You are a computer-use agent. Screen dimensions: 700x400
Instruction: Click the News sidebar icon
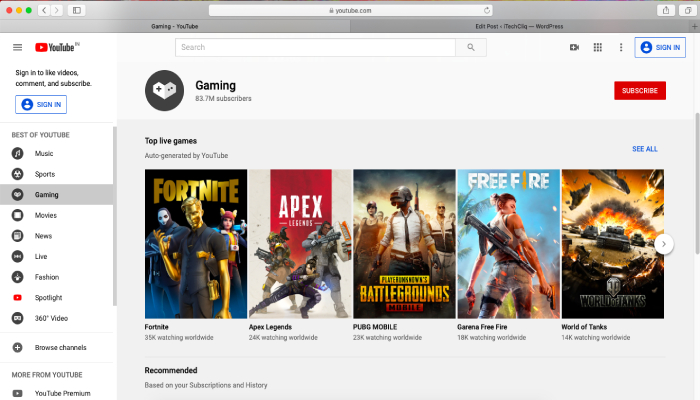(x=17, y=236)
